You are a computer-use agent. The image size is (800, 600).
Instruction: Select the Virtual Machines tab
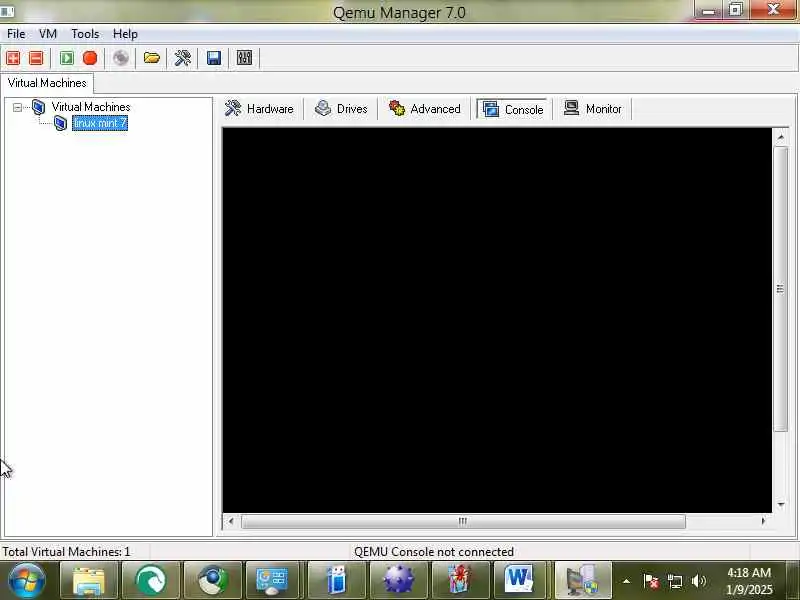[x=47, y=83]
